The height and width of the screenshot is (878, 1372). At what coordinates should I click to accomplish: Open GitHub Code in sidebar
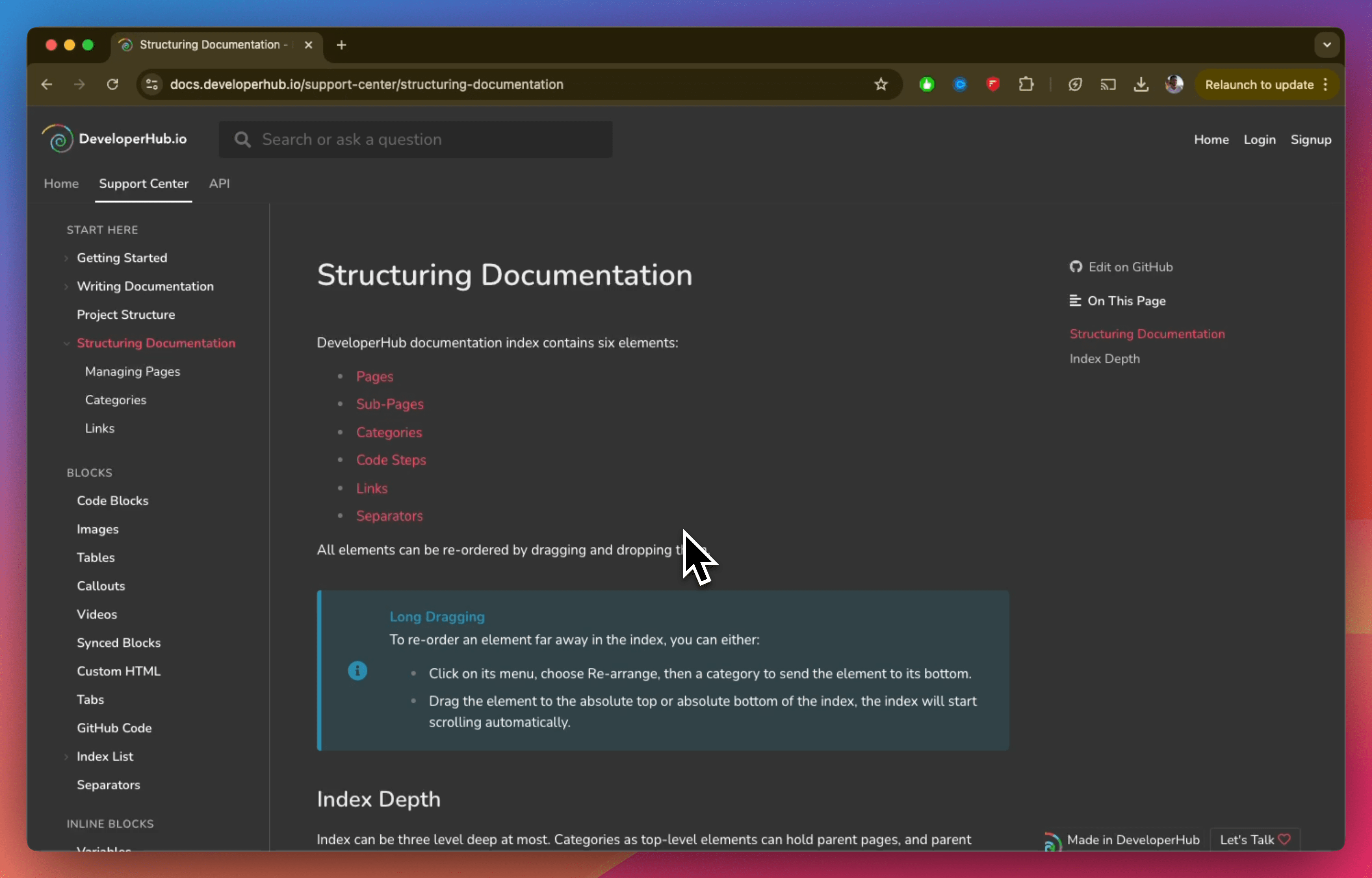point(114,728)
